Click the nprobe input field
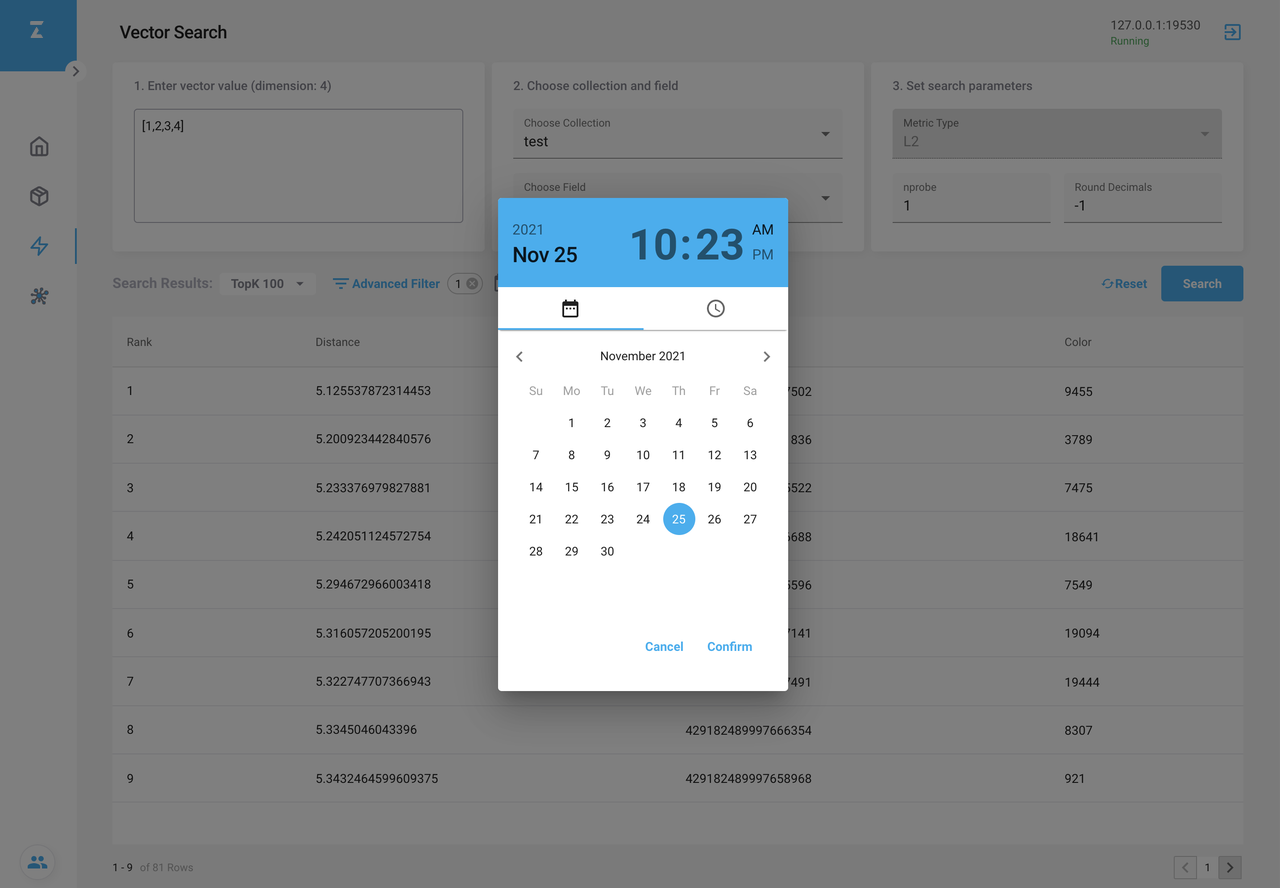Image resolution: width=1280 pixels, height=888 pixels. click(970, 206)
